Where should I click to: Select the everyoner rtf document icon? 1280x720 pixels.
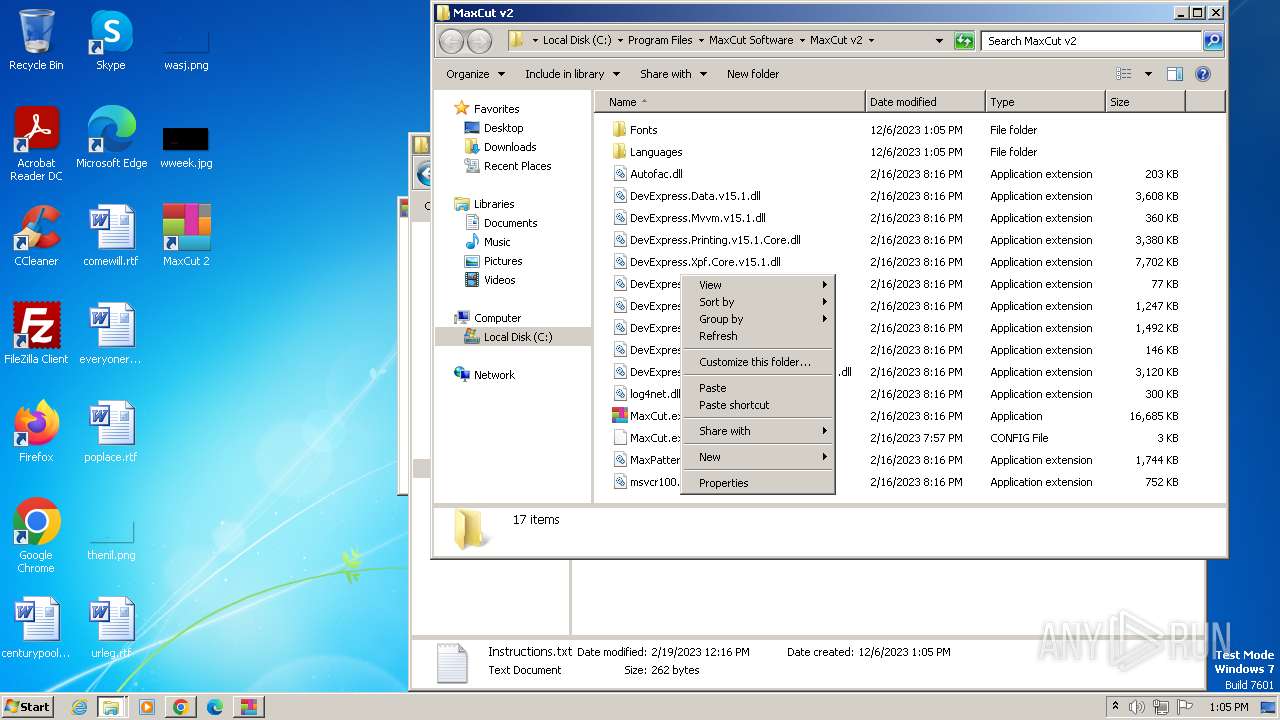coord(111,334)
